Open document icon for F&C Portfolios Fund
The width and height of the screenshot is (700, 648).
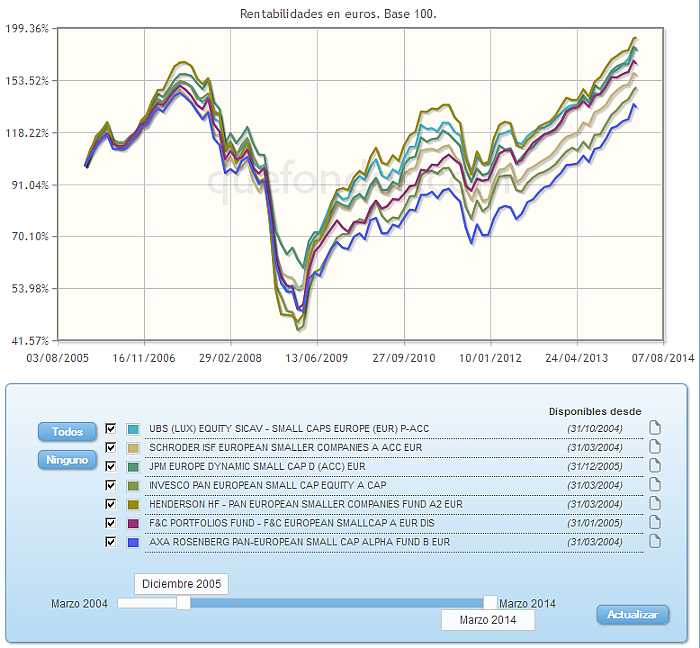pyautogui.click(x=654, y=522)
